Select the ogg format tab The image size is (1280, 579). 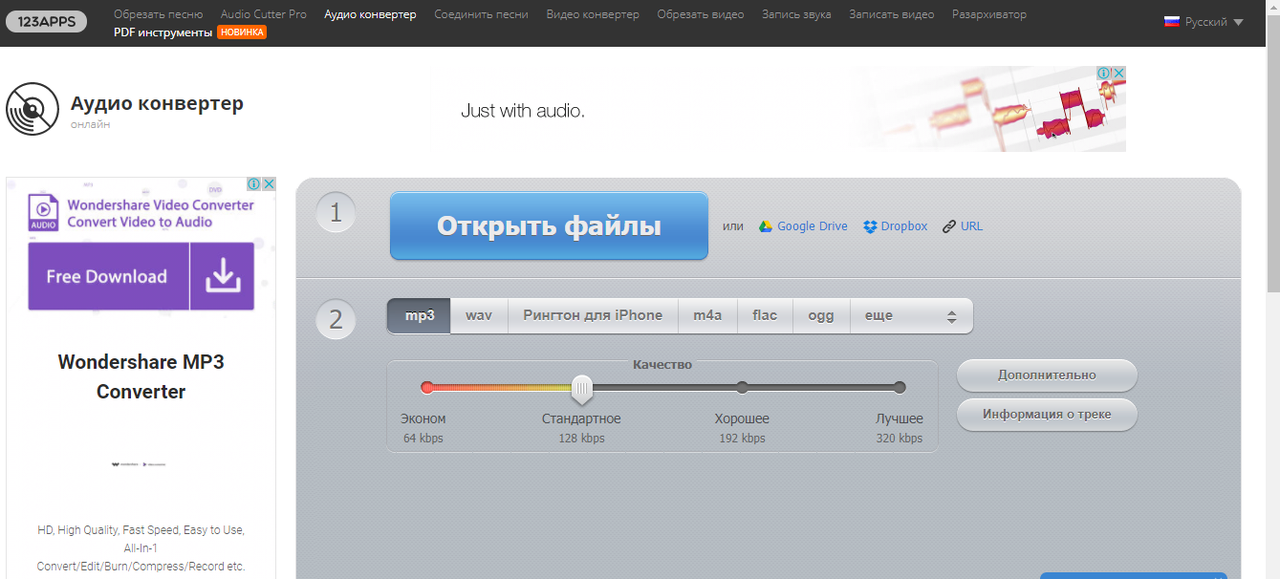[821, 315]
